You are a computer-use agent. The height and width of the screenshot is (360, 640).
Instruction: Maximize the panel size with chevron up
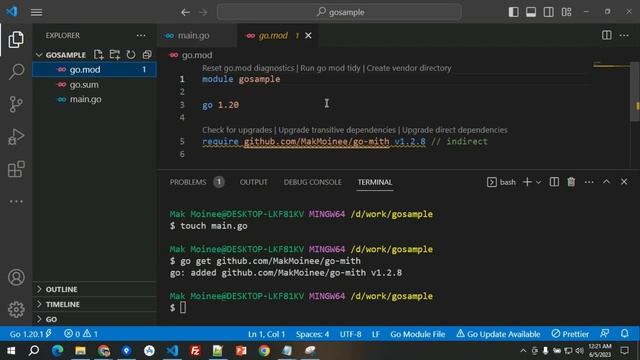pyautogui.click(x=606, y=182)
